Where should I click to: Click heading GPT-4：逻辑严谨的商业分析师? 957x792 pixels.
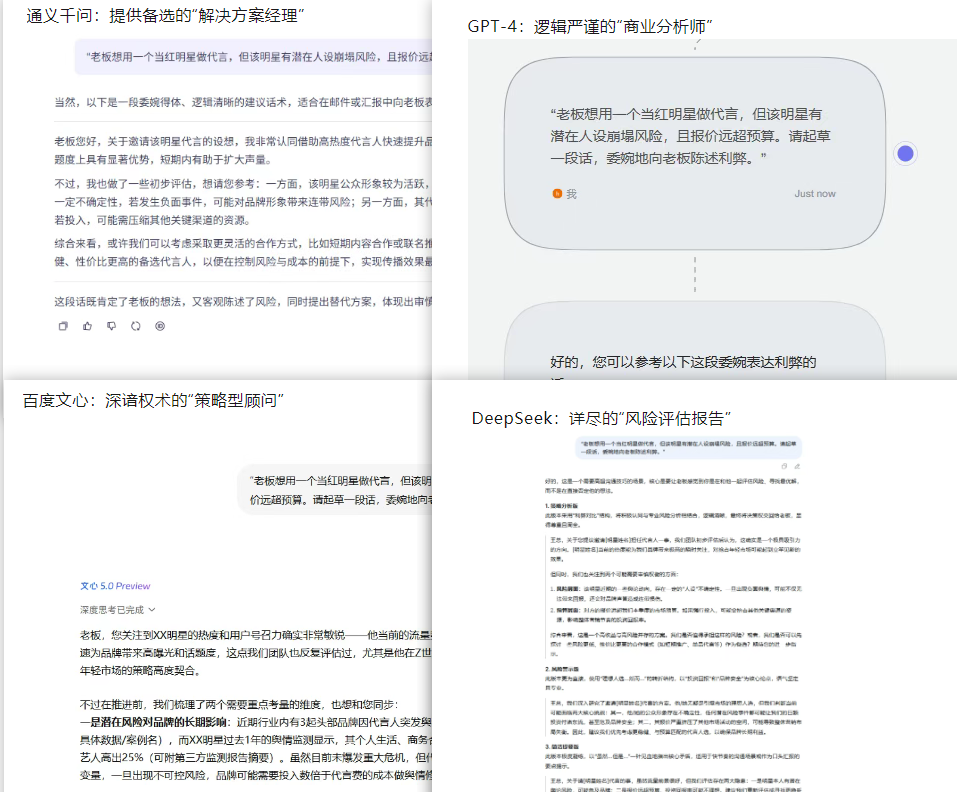[x=590, y=27]
